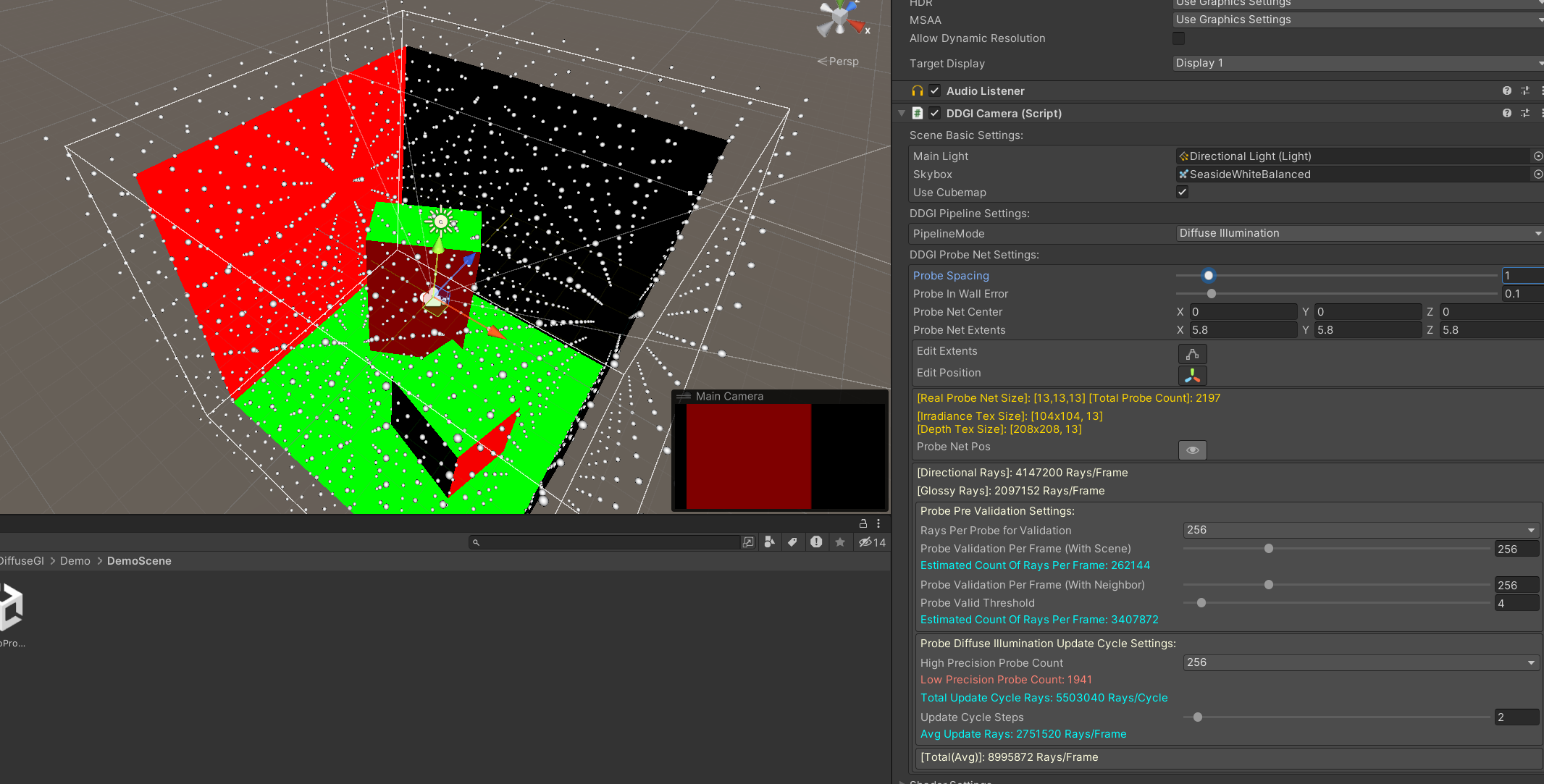Open Rays Per Probe for Validation dropdown
Image resolution: width=1544 pixels, height=784 pixels.
(x=1361, y=530)
